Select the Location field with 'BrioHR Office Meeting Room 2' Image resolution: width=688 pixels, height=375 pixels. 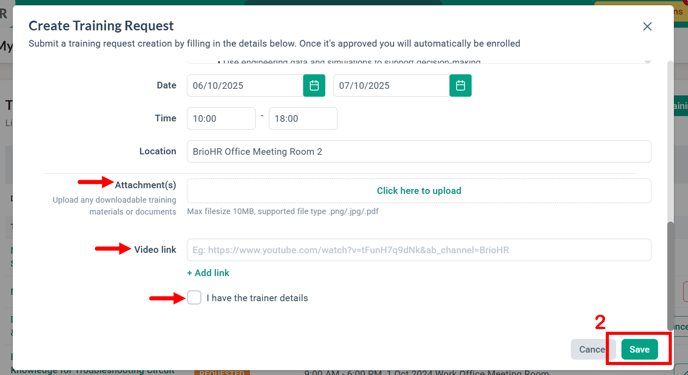coord(419,151)
